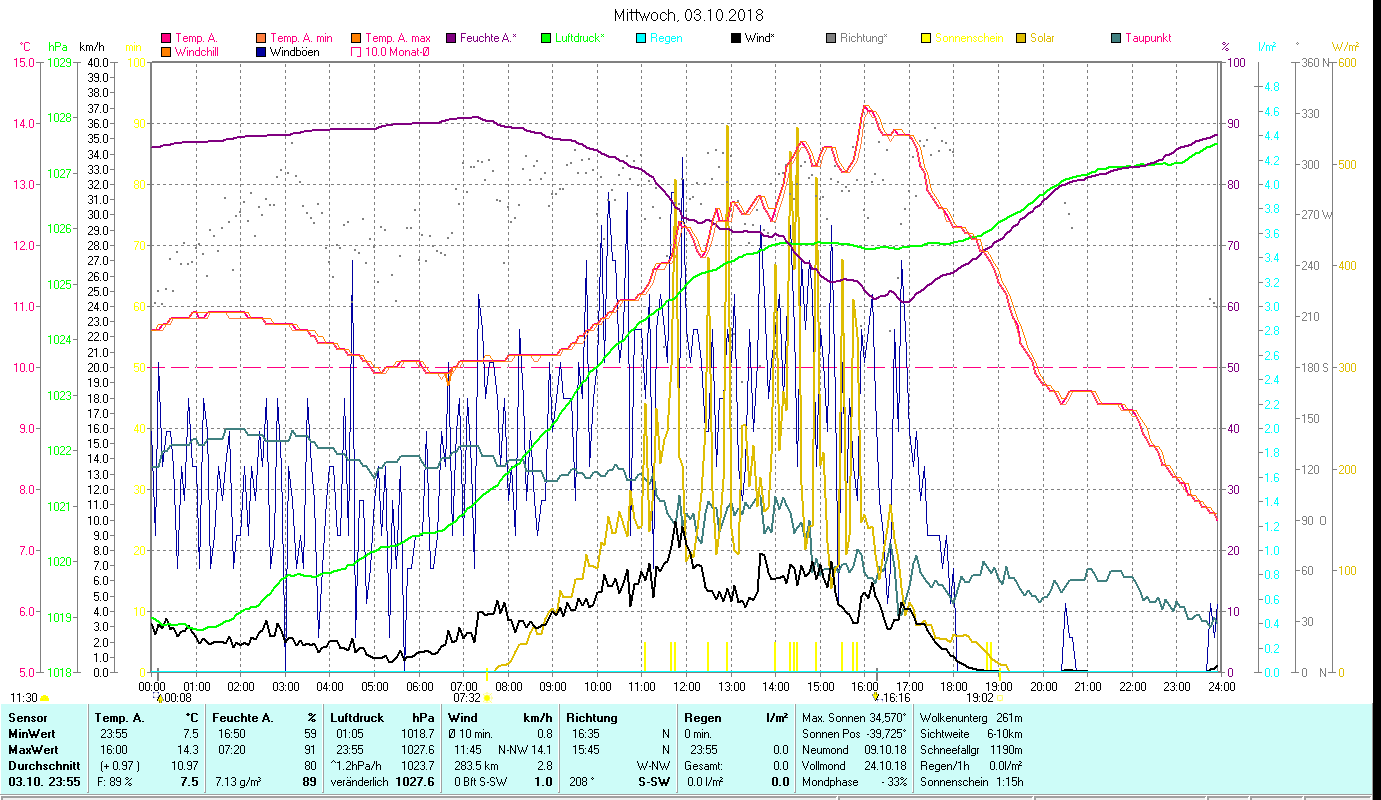Screen dimensions: 1381x800
Task: Click the pressure average value '1023.7'
Action: coord(420,766)
